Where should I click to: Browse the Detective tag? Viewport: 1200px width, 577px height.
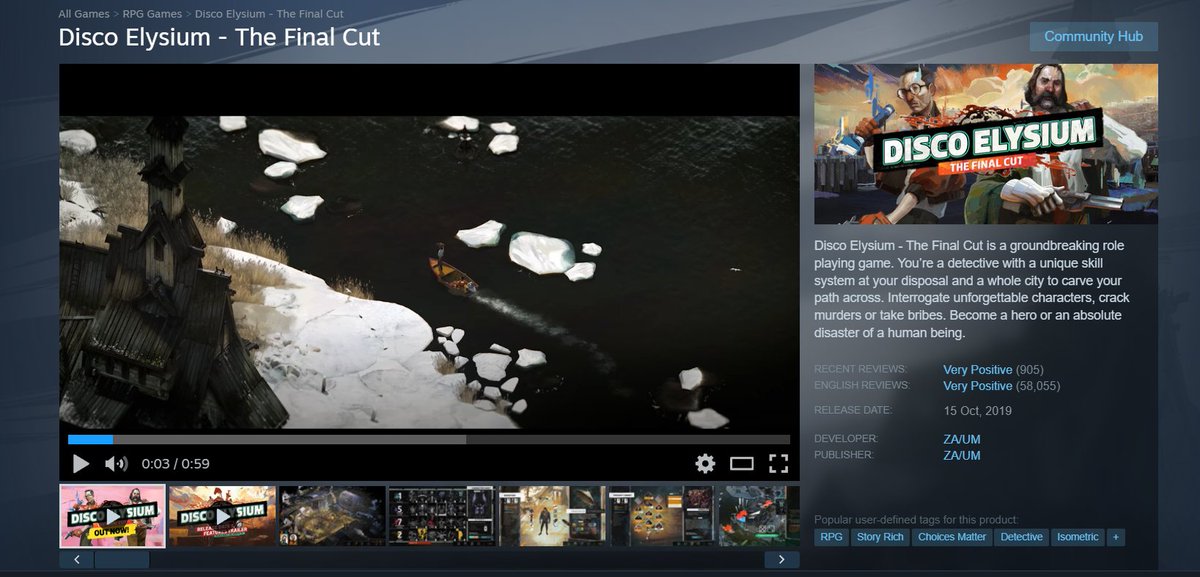(1022, 537)
